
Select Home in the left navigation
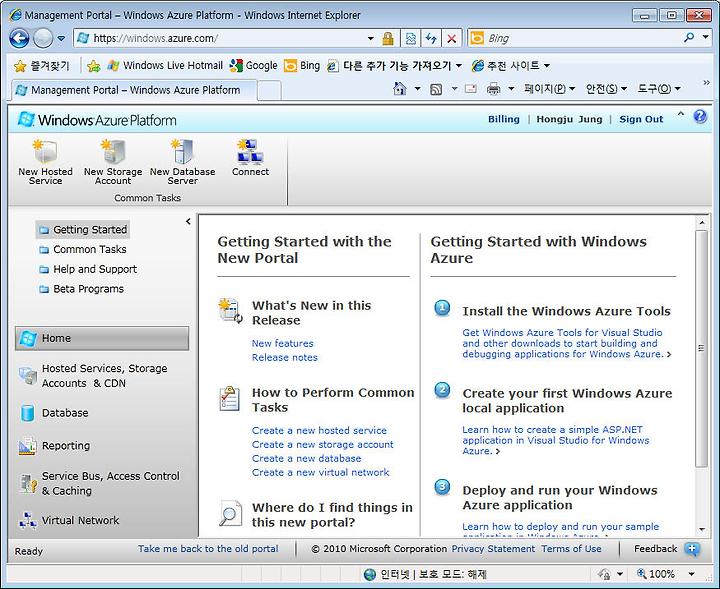(102, 338)
